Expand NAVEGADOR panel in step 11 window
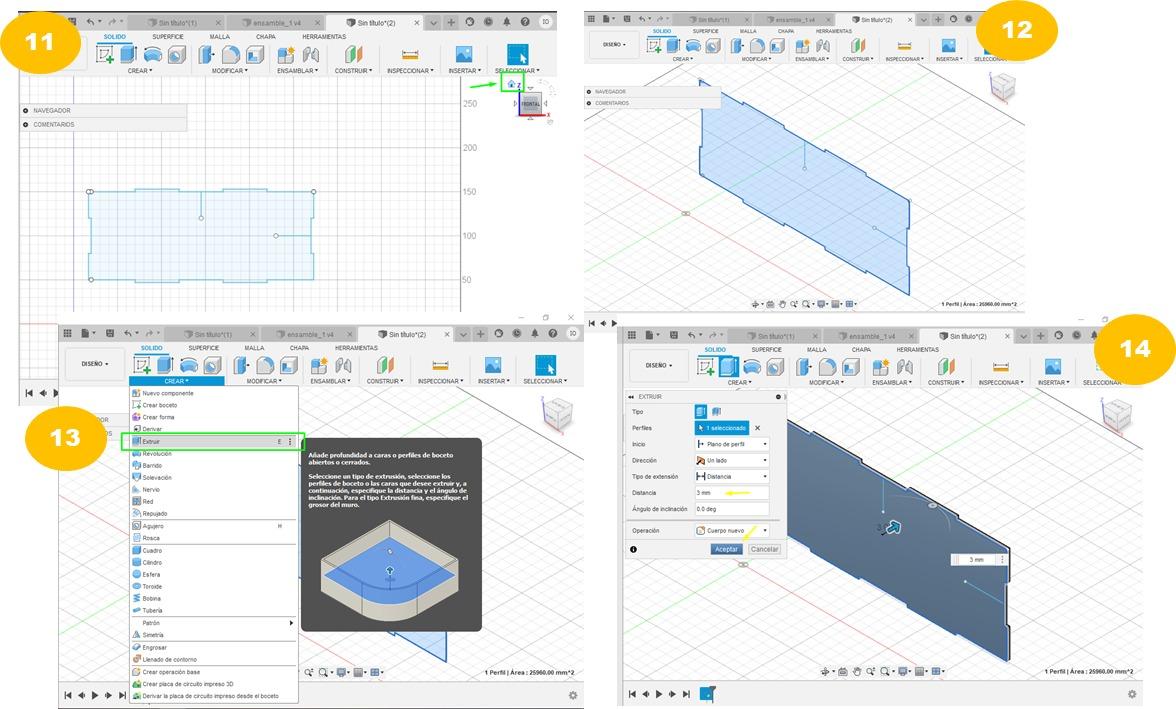This screenshot has width=1176, height=709. click(x=26, y=110)
